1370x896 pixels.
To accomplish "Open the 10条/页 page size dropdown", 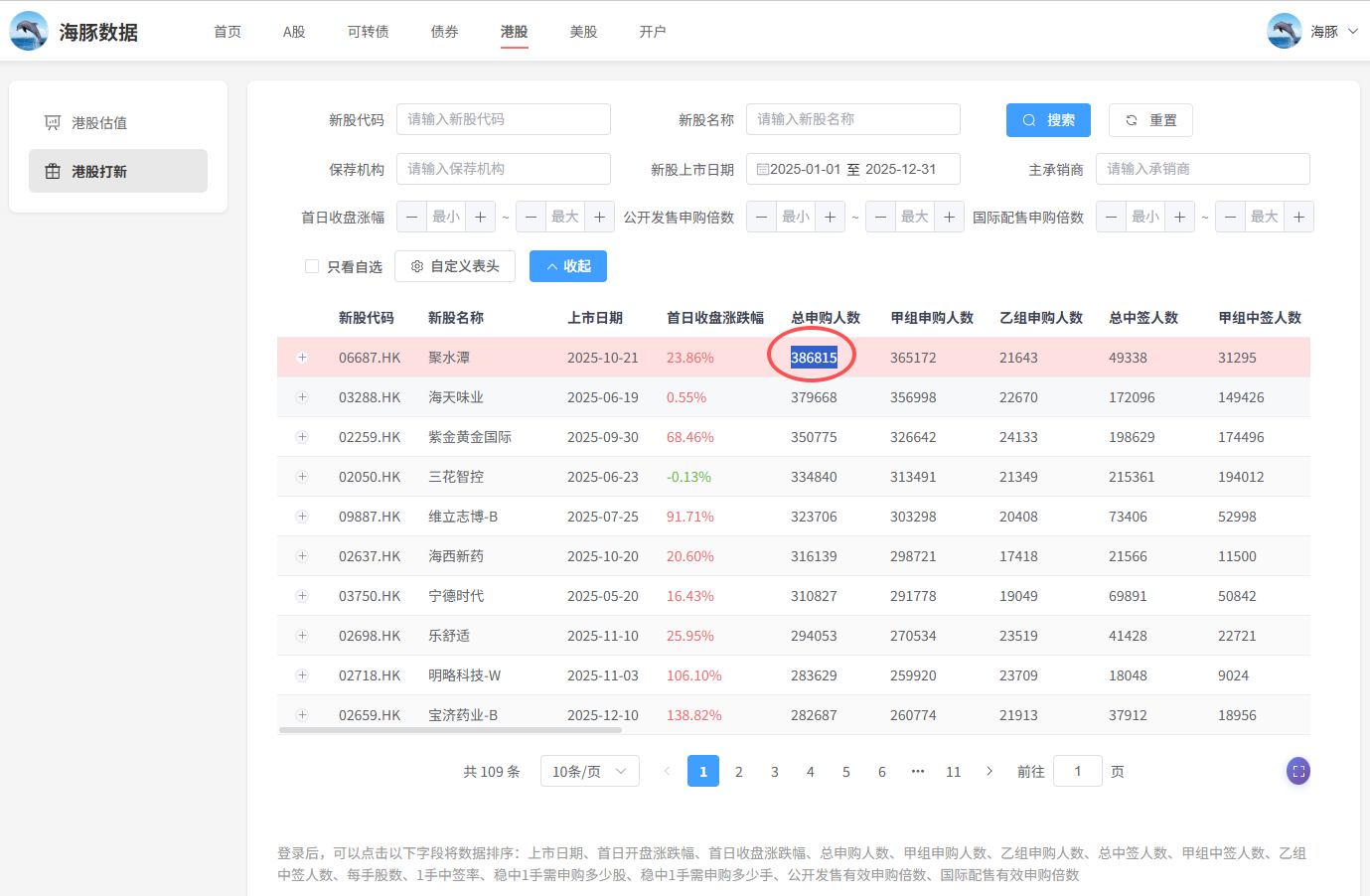I will 590,772.
